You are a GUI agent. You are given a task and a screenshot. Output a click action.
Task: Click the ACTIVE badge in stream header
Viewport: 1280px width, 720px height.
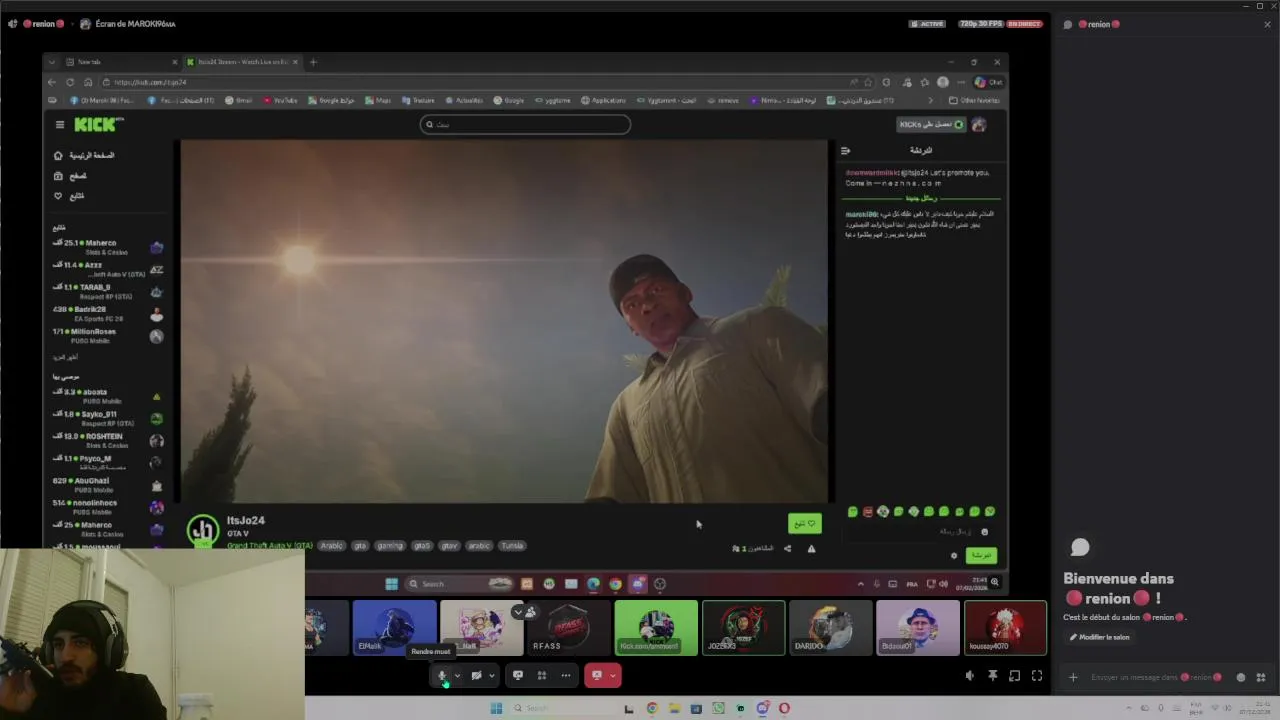[927, 24]
